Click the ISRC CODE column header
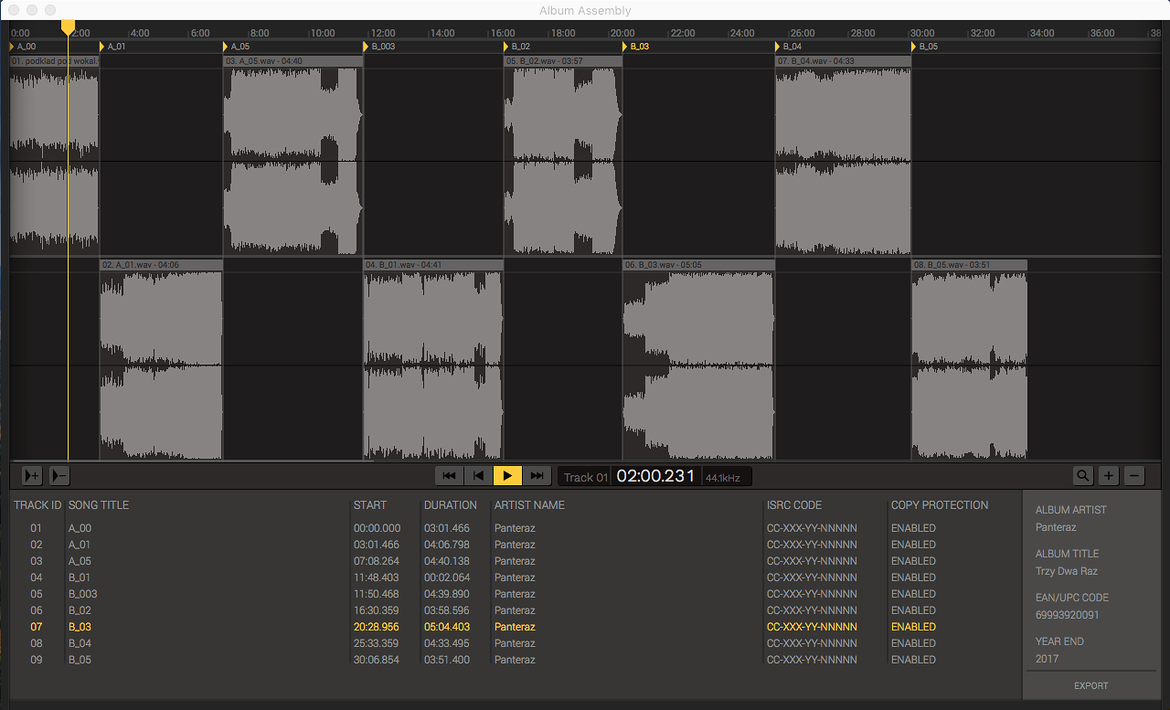Screen dimensions: 1170x710 pyautogui.click(x=794, y=505)
